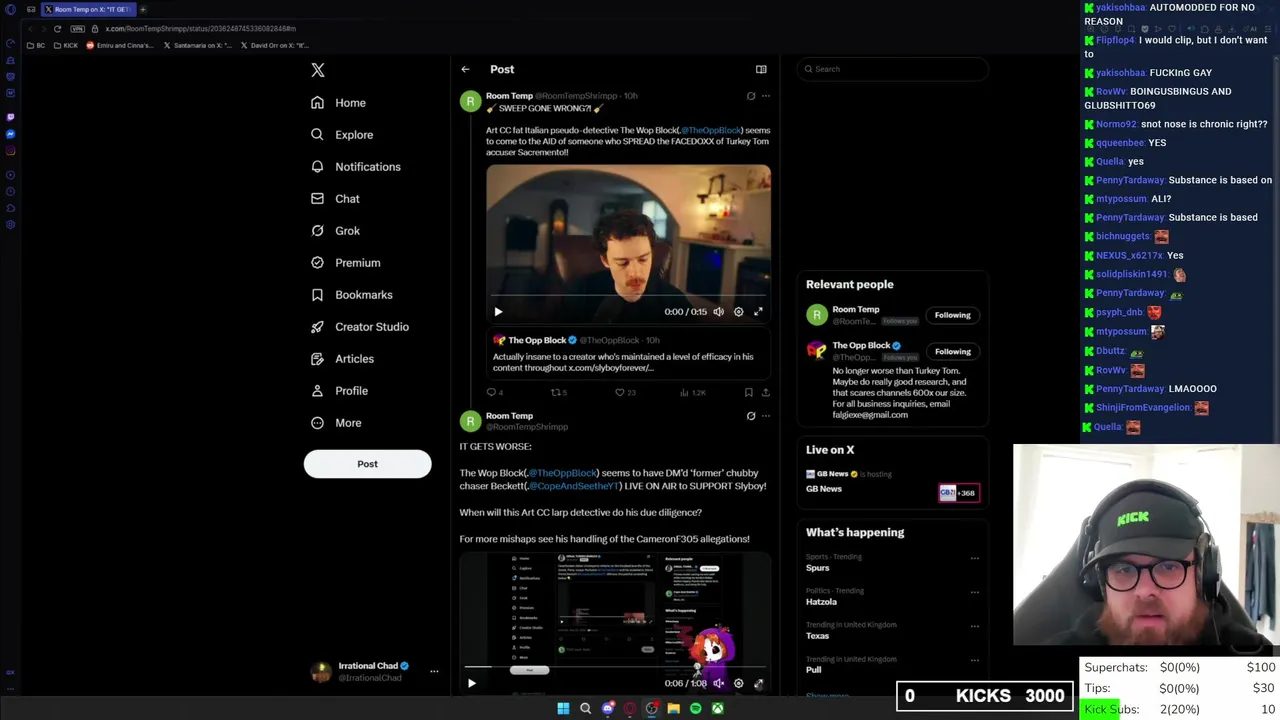Play the 0:15 video
The image size is (1280, 720).
[498, 311]
